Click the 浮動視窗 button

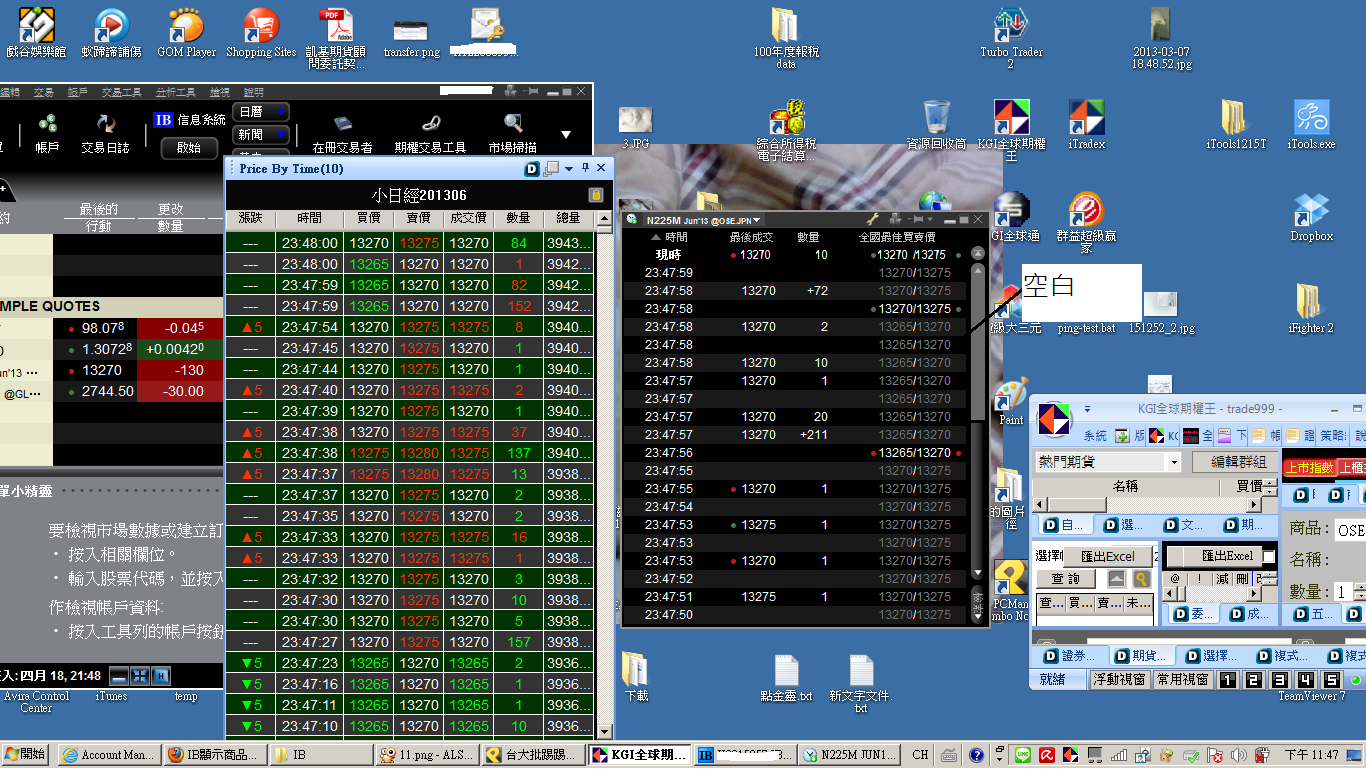point(1118,680)
